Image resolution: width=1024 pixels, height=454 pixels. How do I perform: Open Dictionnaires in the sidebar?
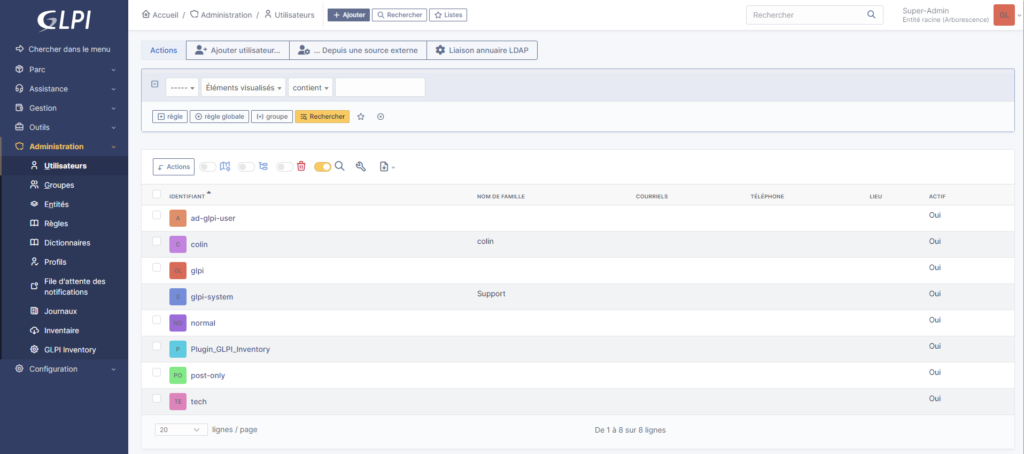point(67,243)
